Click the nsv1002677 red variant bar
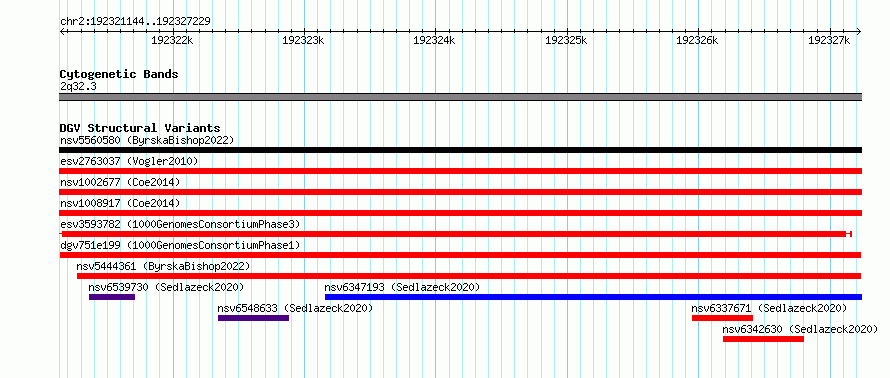The image size is (890, 378). 460,192
